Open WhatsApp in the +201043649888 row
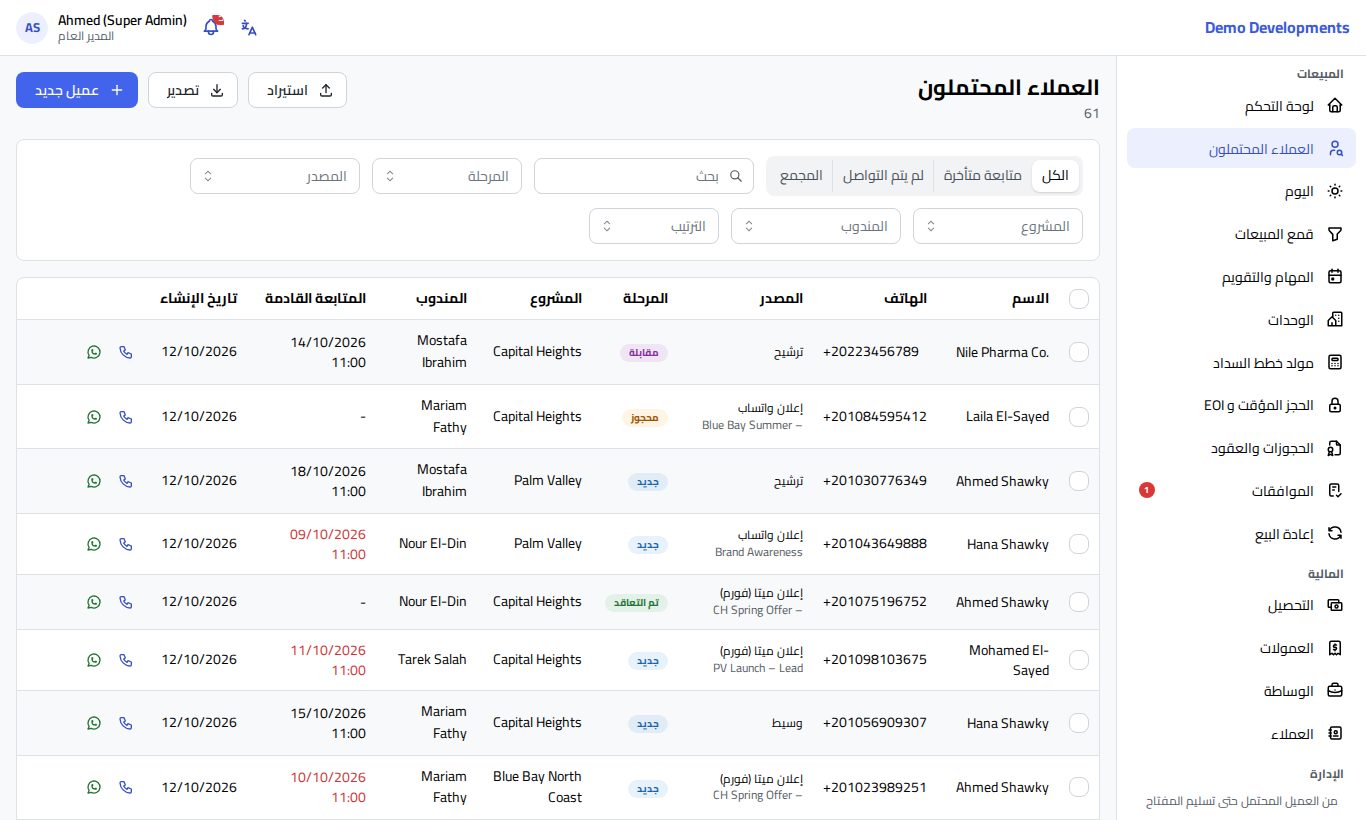 [94, 544]
